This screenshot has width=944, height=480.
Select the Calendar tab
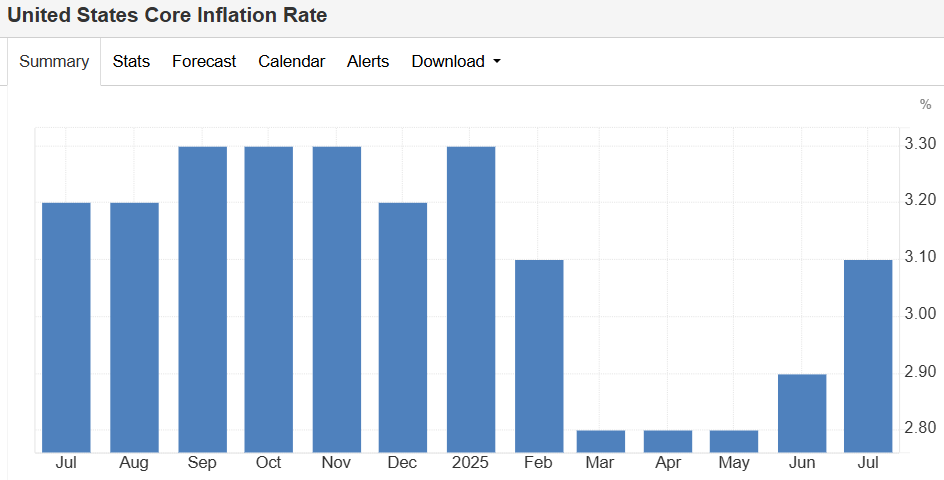tap(291, 62)
